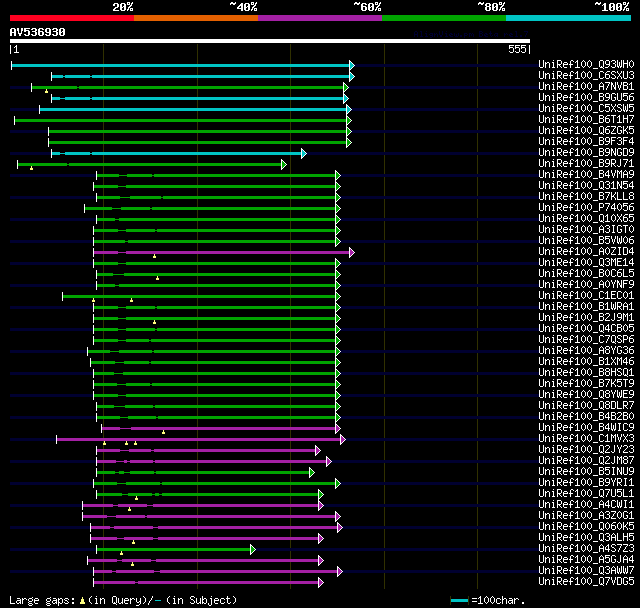Select the UniRef100_C7QSP6 label
This screenshot has width=640, height=608.
(586, 340)
